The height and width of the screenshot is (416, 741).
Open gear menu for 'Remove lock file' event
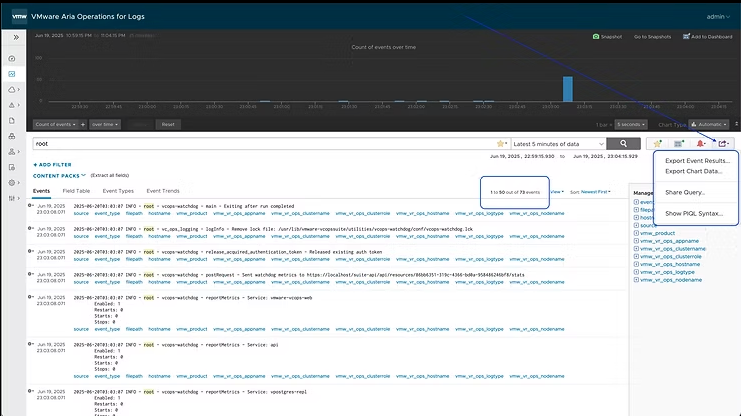click(x=31, y=228)
